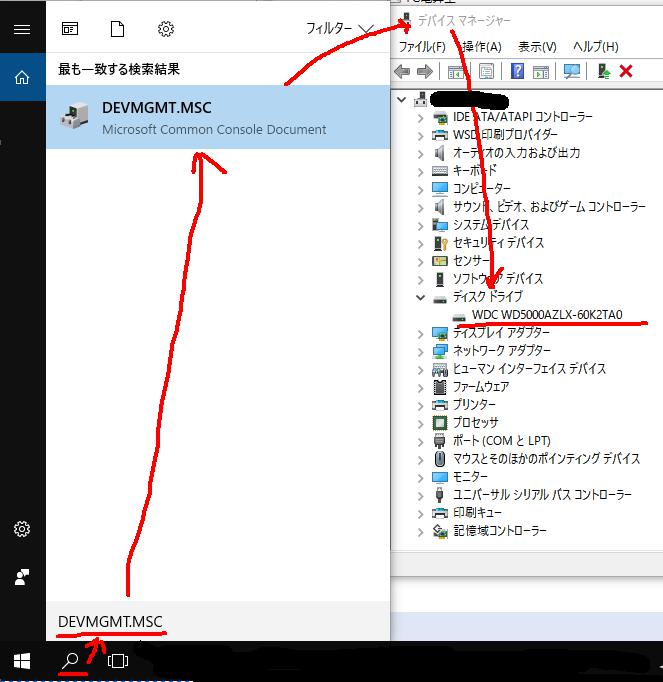Click the red X uninstall device icon

pyautogui.click(x=626, y=71)
